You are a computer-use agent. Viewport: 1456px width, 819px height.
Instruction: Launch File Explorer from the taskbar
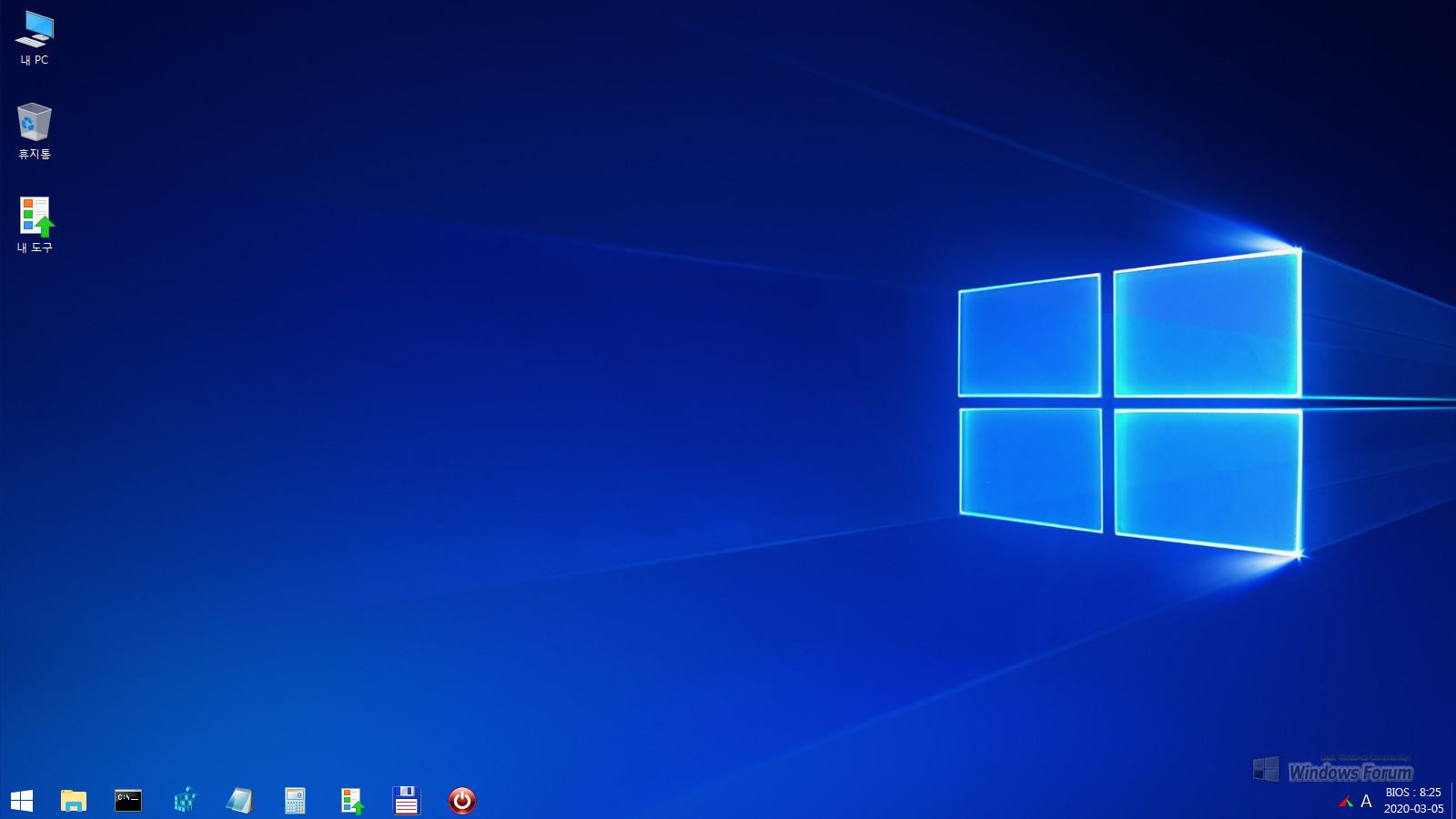(x=73, y=801)
